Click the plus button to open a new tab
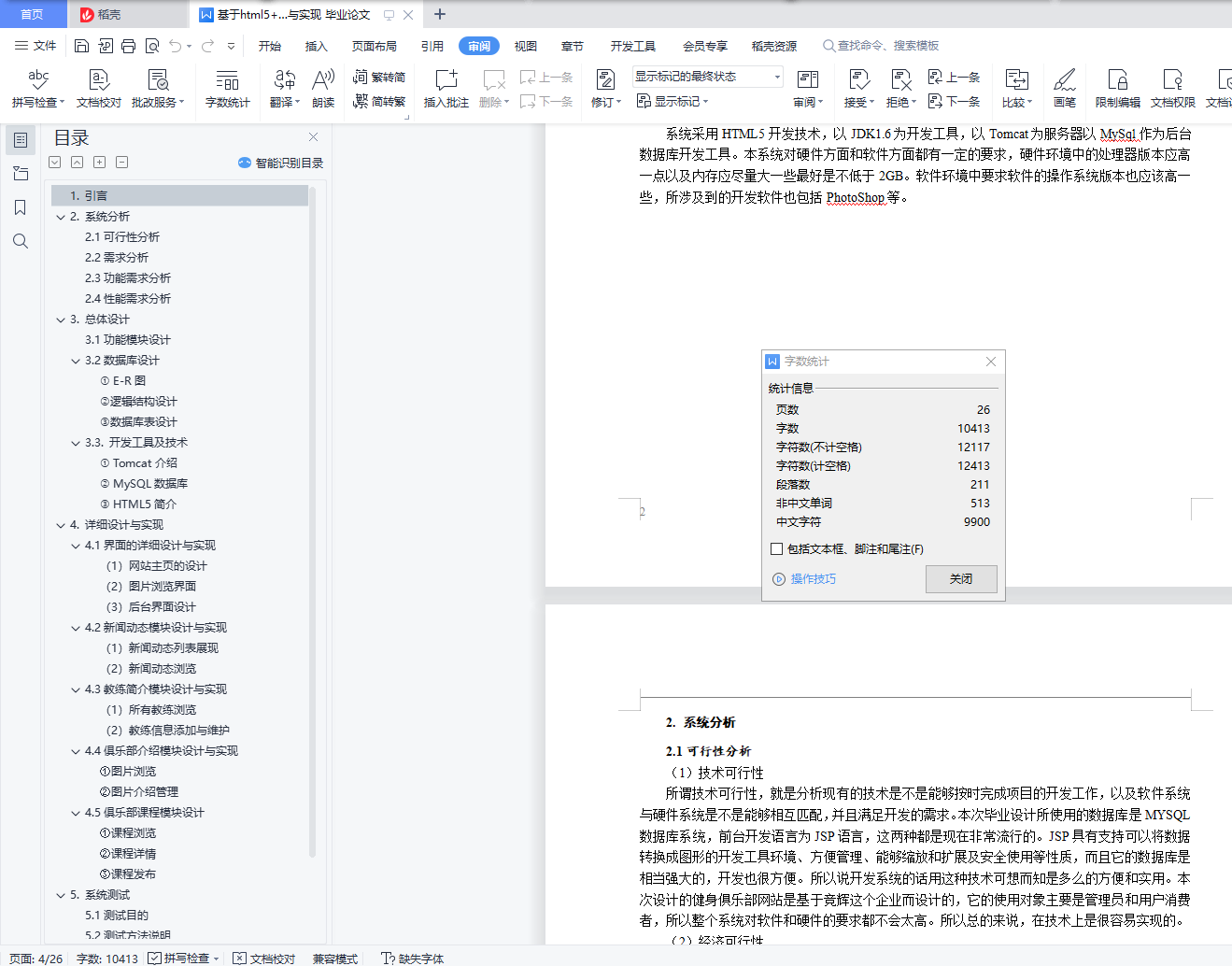The height and width of the screenshot is (966, 1232). [x=440, y=14]
